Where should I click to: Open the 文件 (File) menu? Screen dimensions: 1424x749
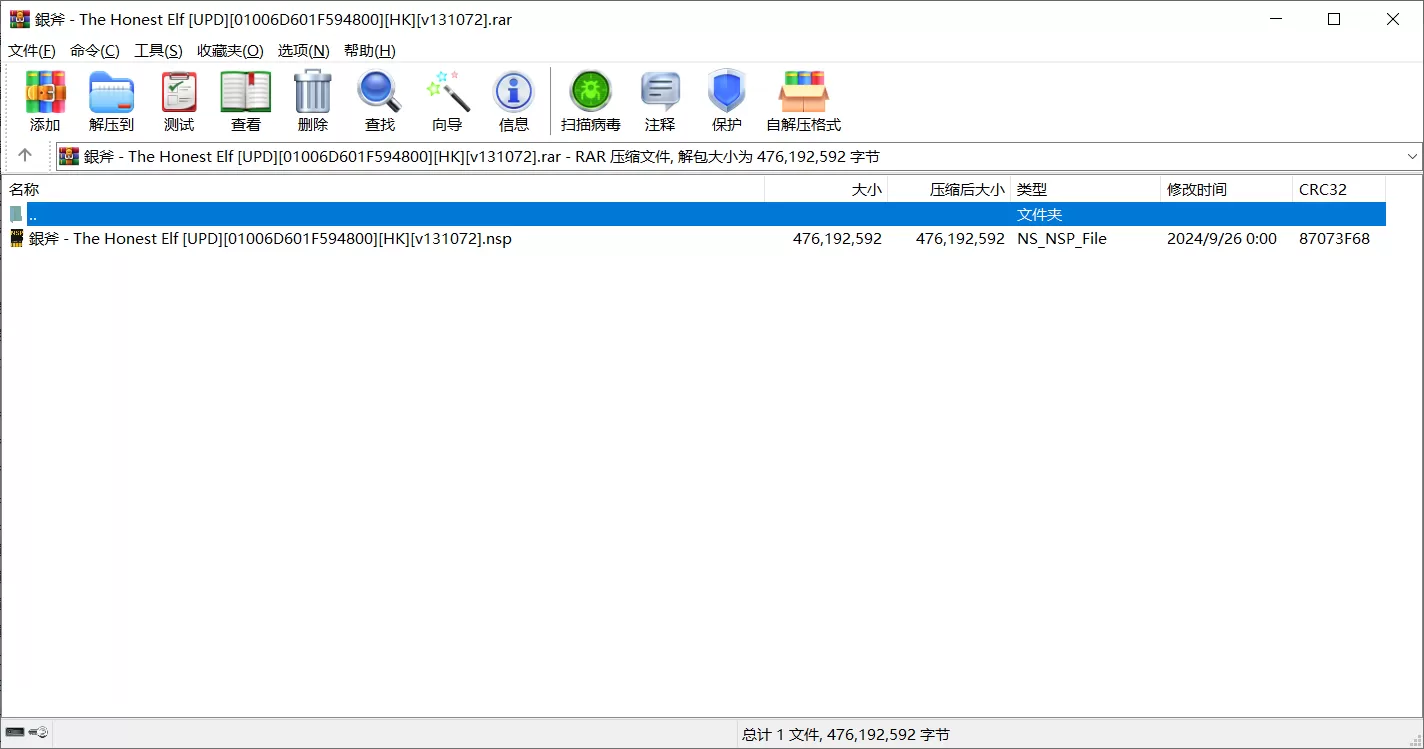[x=31, y=50]
